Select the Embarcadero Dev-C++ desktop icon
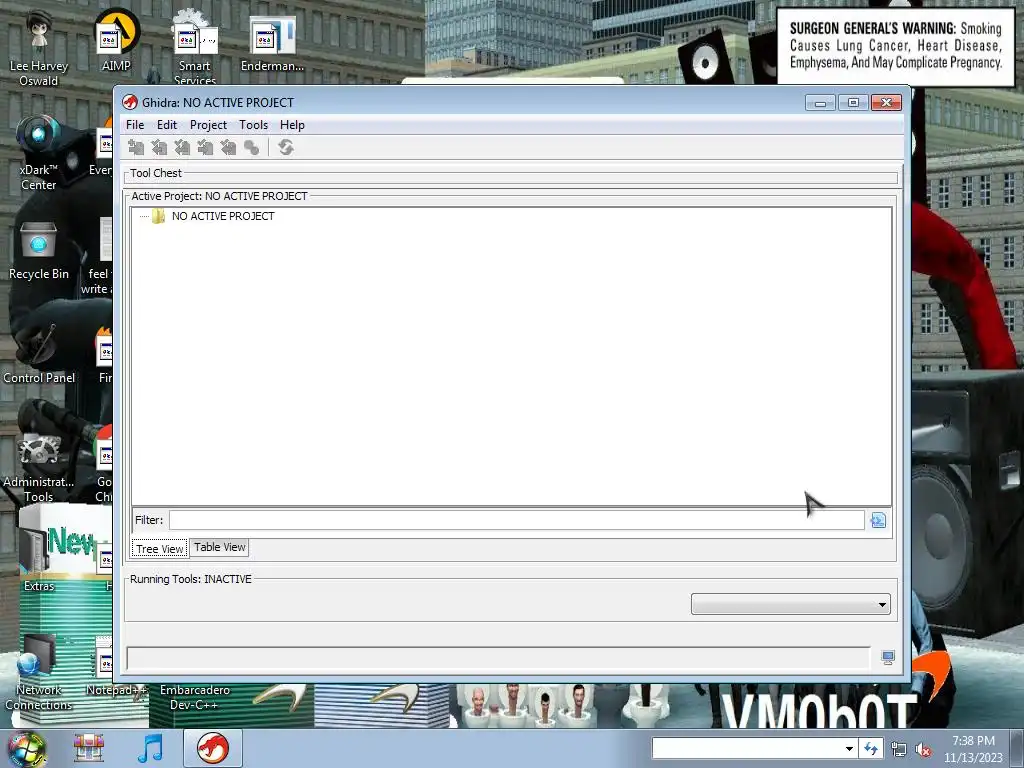 (x=195, y=697)
